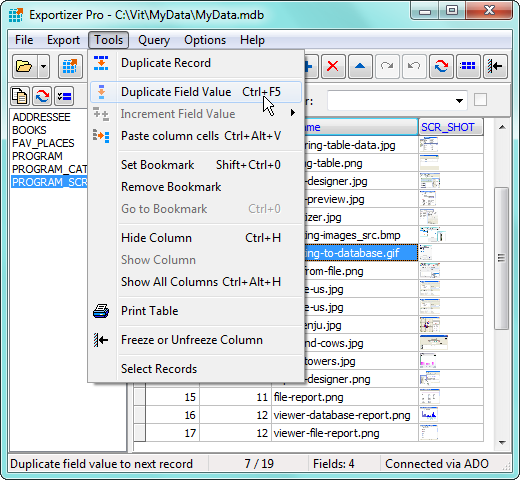This screenshot has height=480, width=520.
Task: Open the Help menu
Action: coord(252,40)
